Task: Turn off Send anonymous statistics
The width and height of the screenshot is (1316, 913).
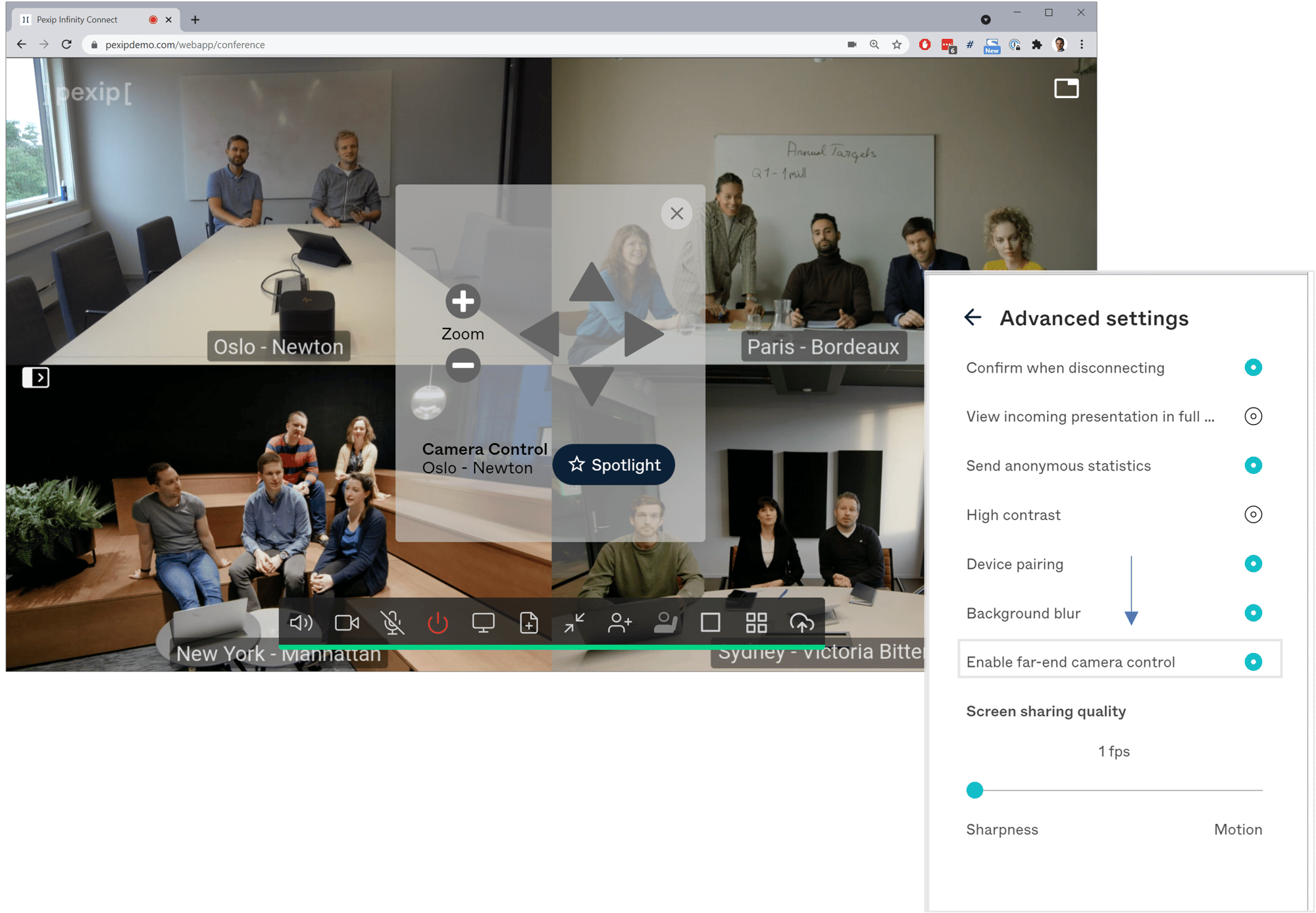Action: (1253, 465)
